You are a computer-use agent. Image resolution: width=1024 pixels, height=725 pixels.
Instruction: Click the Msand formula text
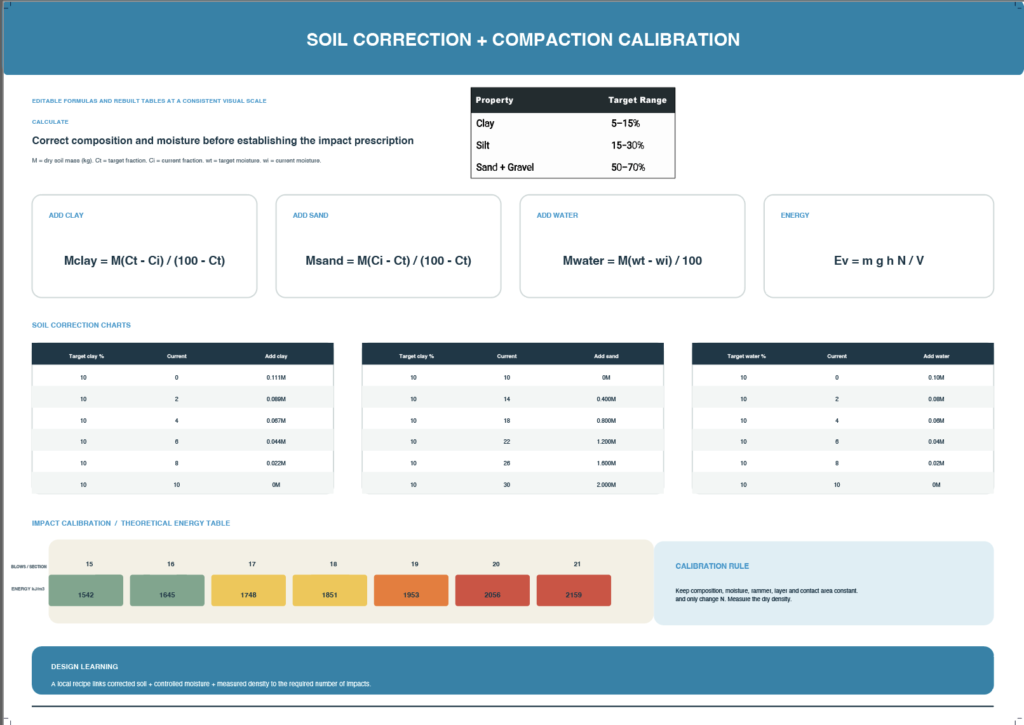tap(389, 261)
